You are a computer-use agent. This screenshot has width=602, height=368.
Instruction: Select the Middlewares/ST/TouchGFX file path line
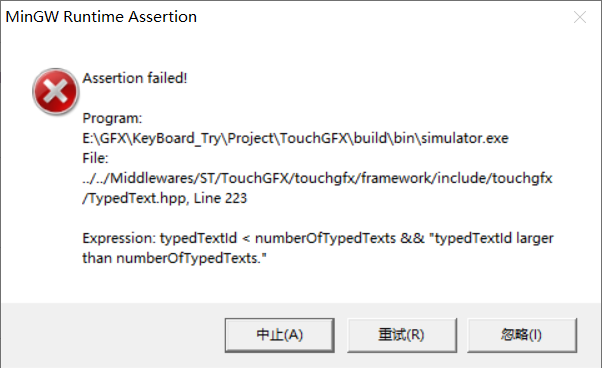(318, 178)
